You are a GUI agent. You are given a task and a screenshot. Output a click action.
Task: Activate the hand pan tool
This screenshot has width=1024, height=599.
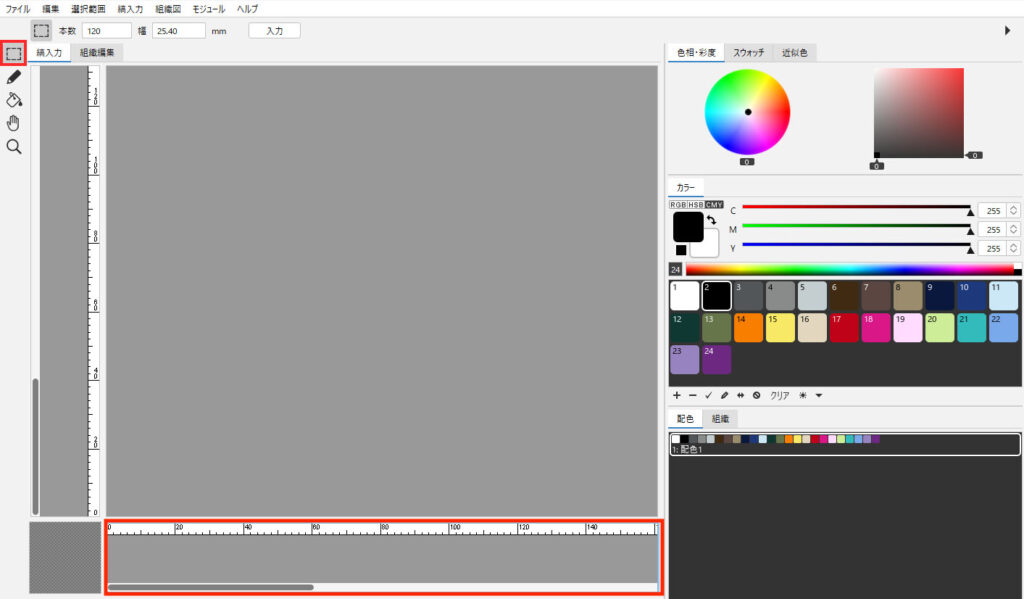coord(14,123)
